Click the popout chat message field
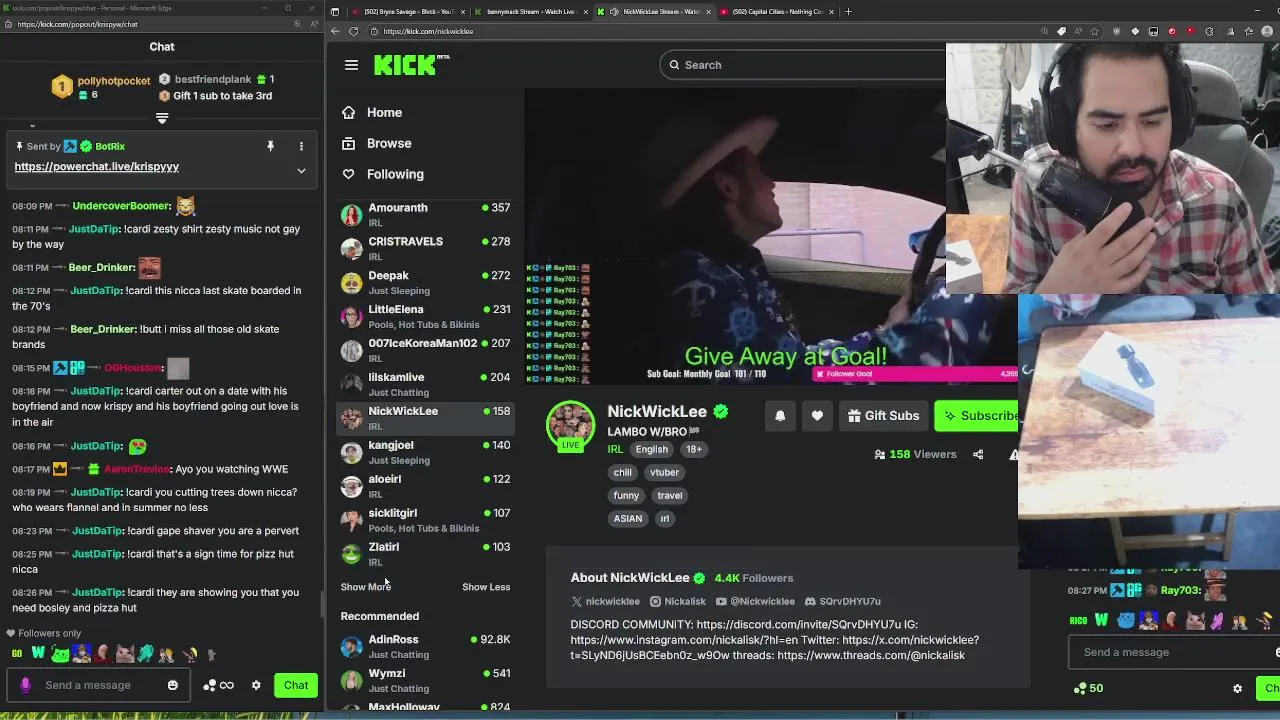Image resolution: width=1280 pixels, height=720 pixels. pyautogui.click(x=100, y=685)
